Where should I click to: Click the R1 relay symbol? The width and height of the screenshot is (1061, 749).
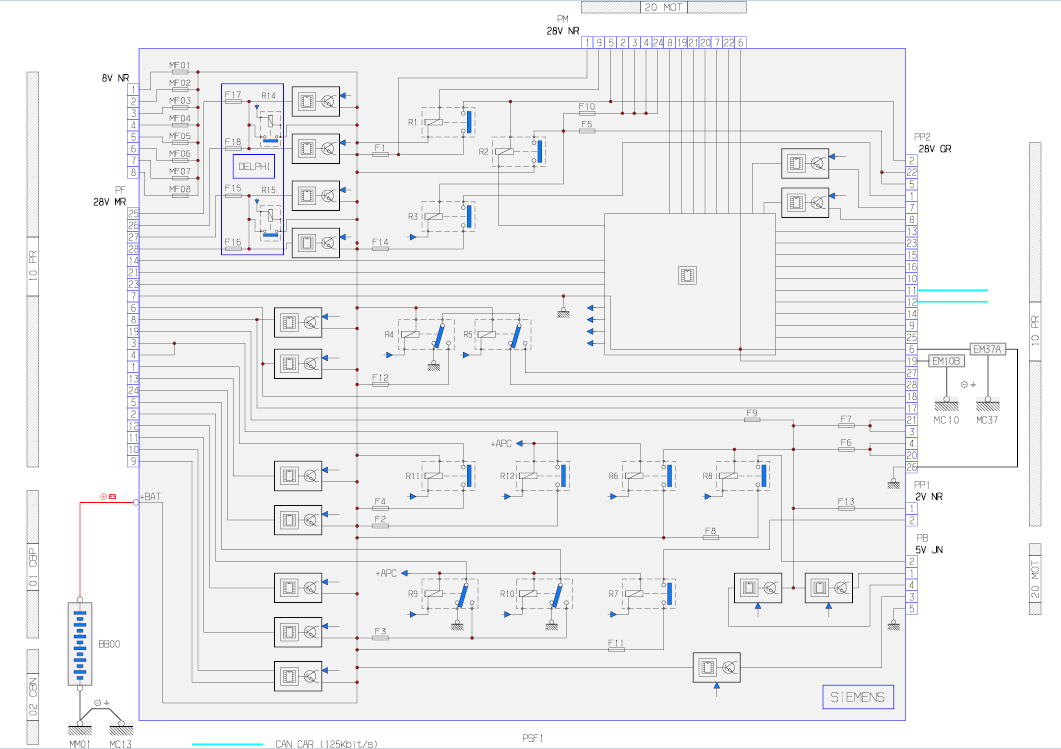(449, 122)
